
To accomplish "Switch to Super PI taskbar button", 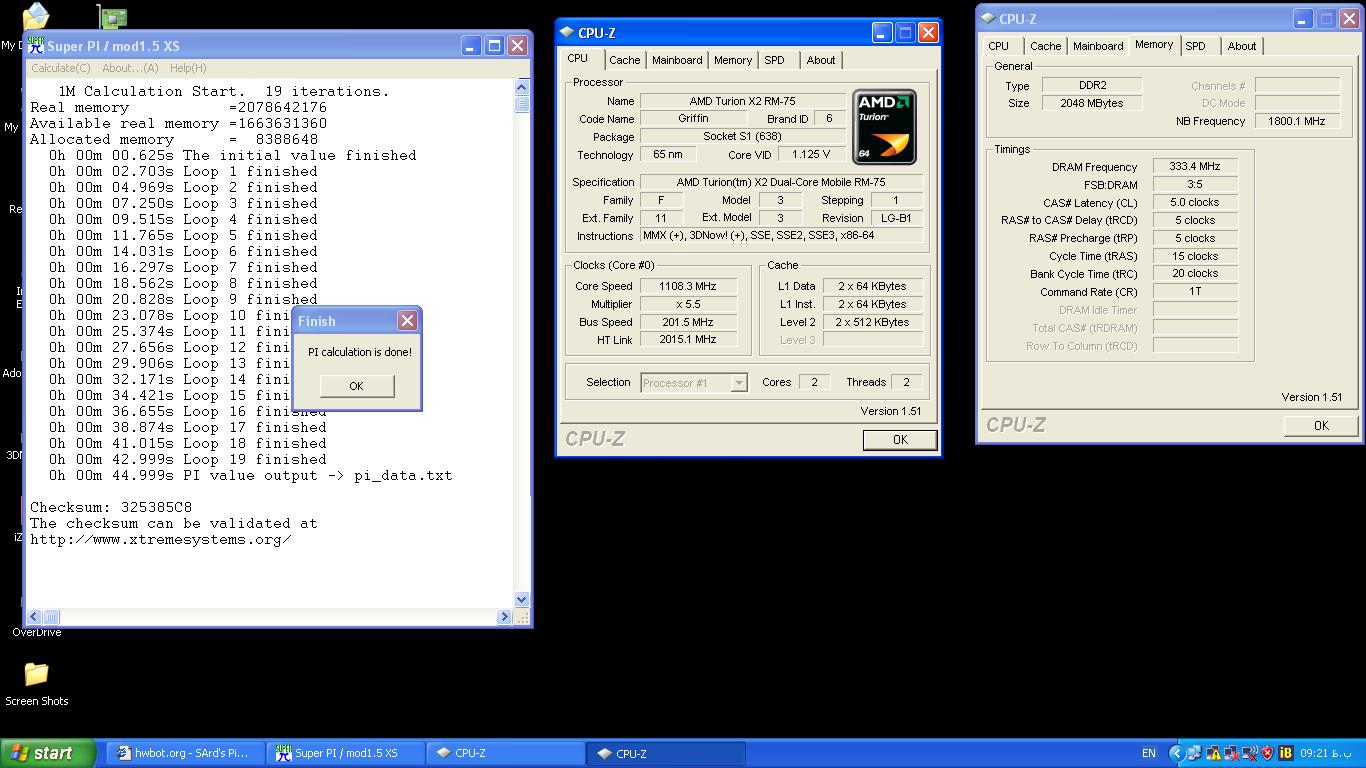I will [x=347, y=753].
